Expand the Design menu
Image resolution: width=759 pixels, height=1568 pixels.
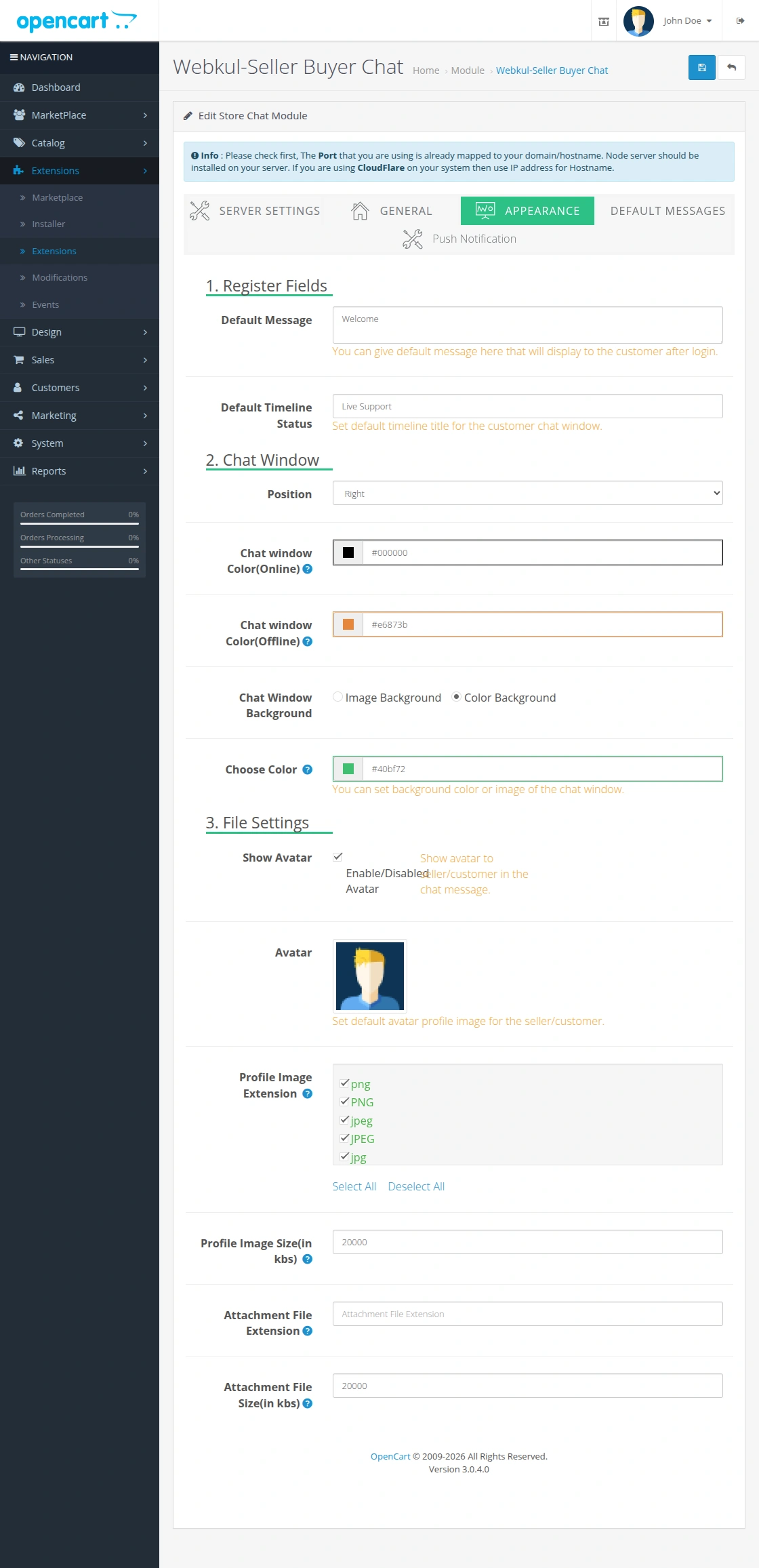click(x=79, y=332)
